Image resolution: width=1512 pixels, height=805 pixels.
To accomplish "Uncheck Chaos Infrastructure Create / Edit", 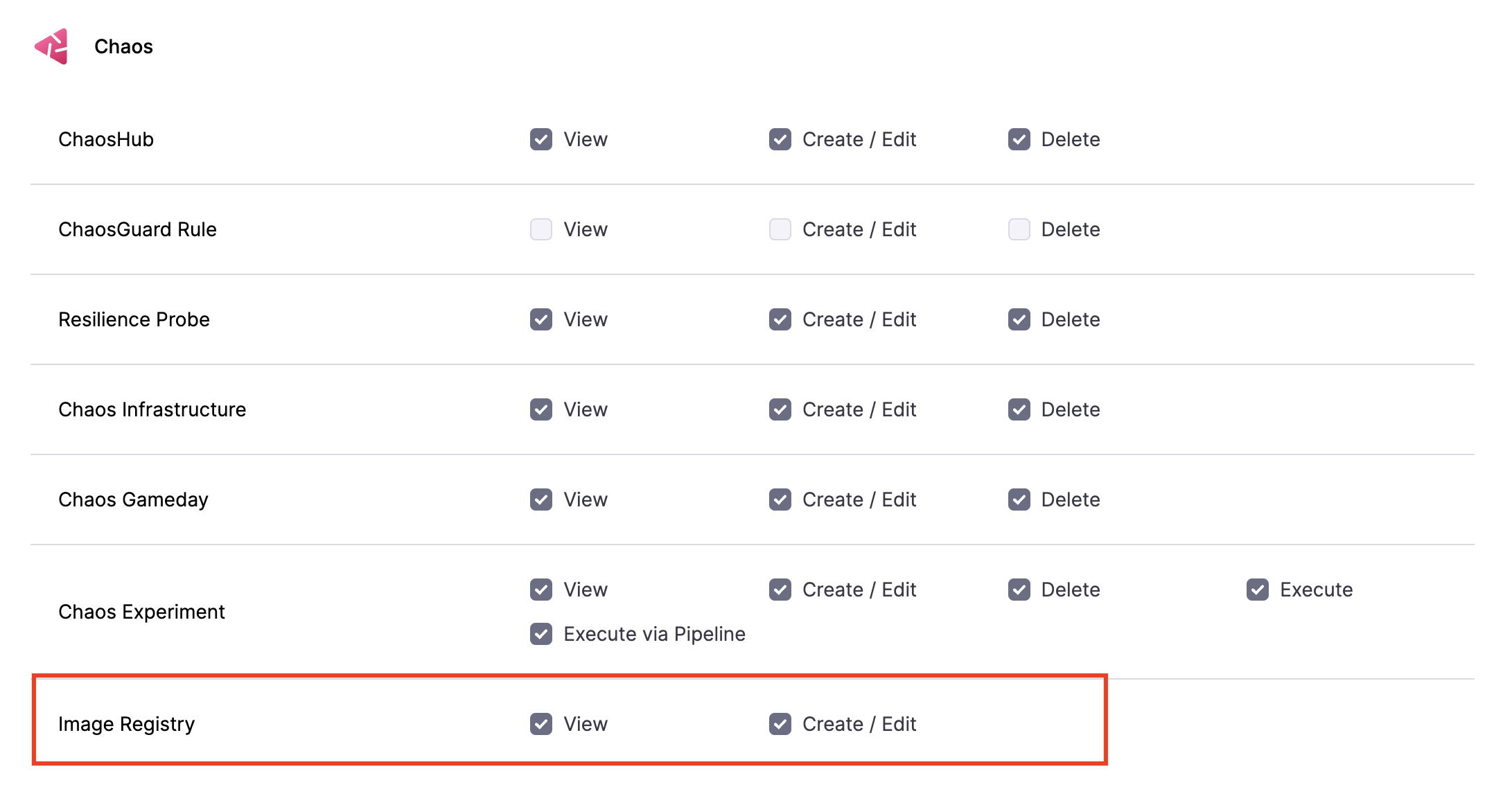I will coord(780,409).
